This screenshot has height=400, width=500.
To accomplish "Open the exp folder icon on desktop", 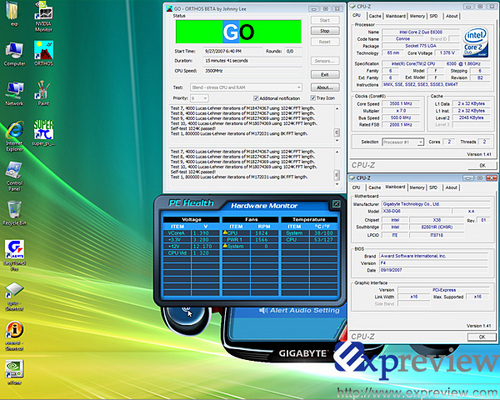I will [x=13, y=11].
